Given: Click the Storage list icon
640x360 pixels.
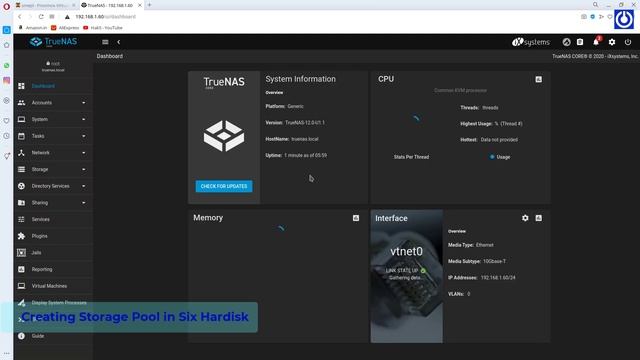Looking at the screenshot, I should (x=21, y=169).
